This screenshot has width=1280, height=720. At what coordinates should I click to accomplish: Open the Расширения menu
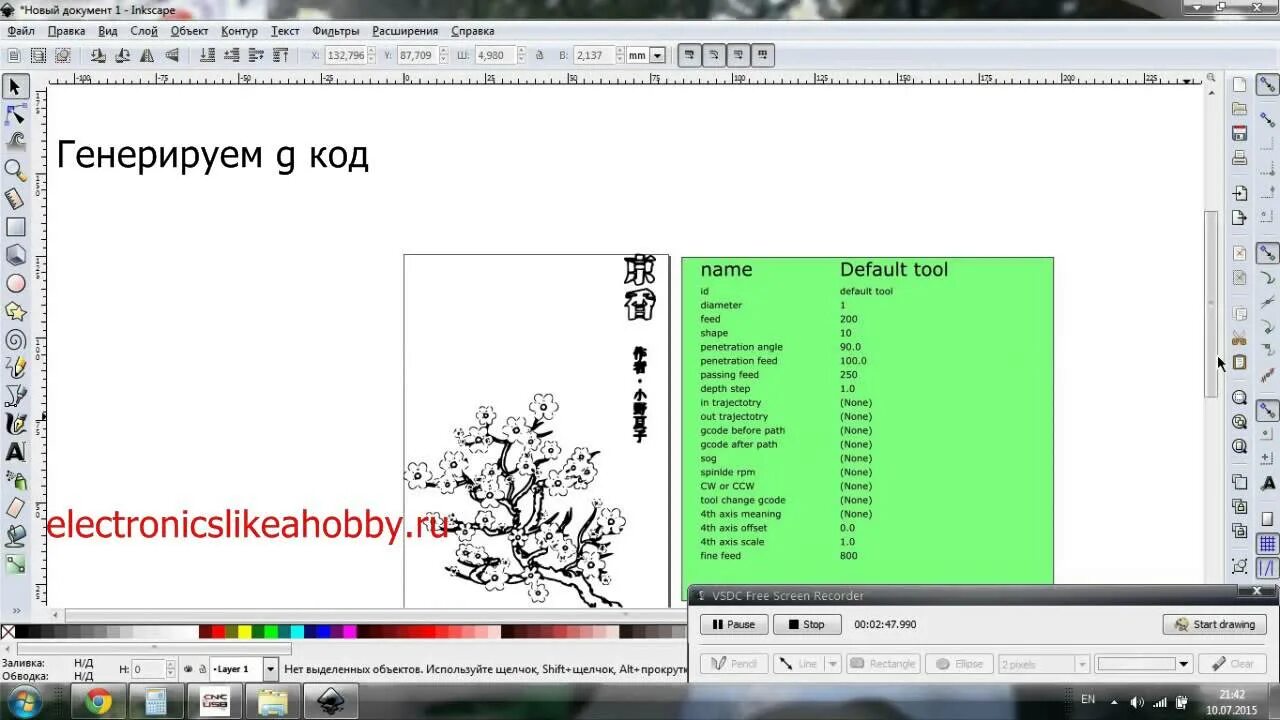coord(406,31)
